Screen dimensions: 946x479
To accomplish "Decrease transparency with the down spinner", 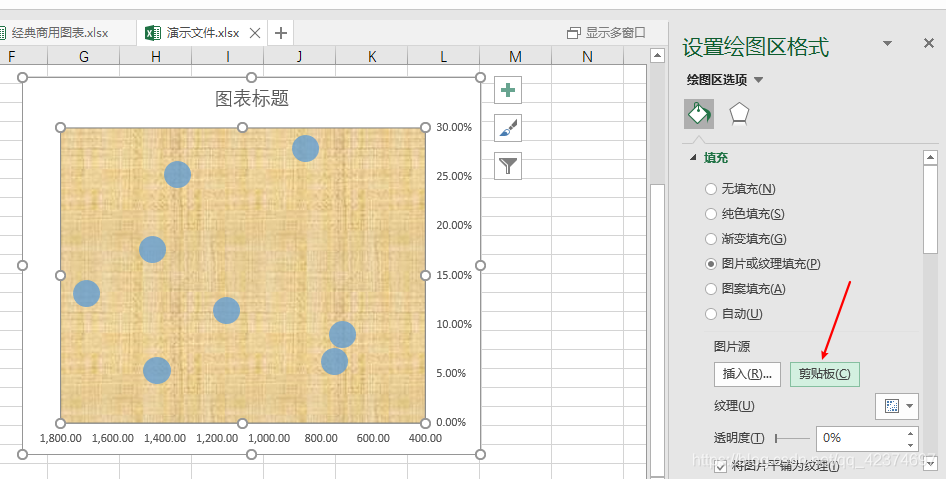I will pyautogui.click(x=911, y=445).
